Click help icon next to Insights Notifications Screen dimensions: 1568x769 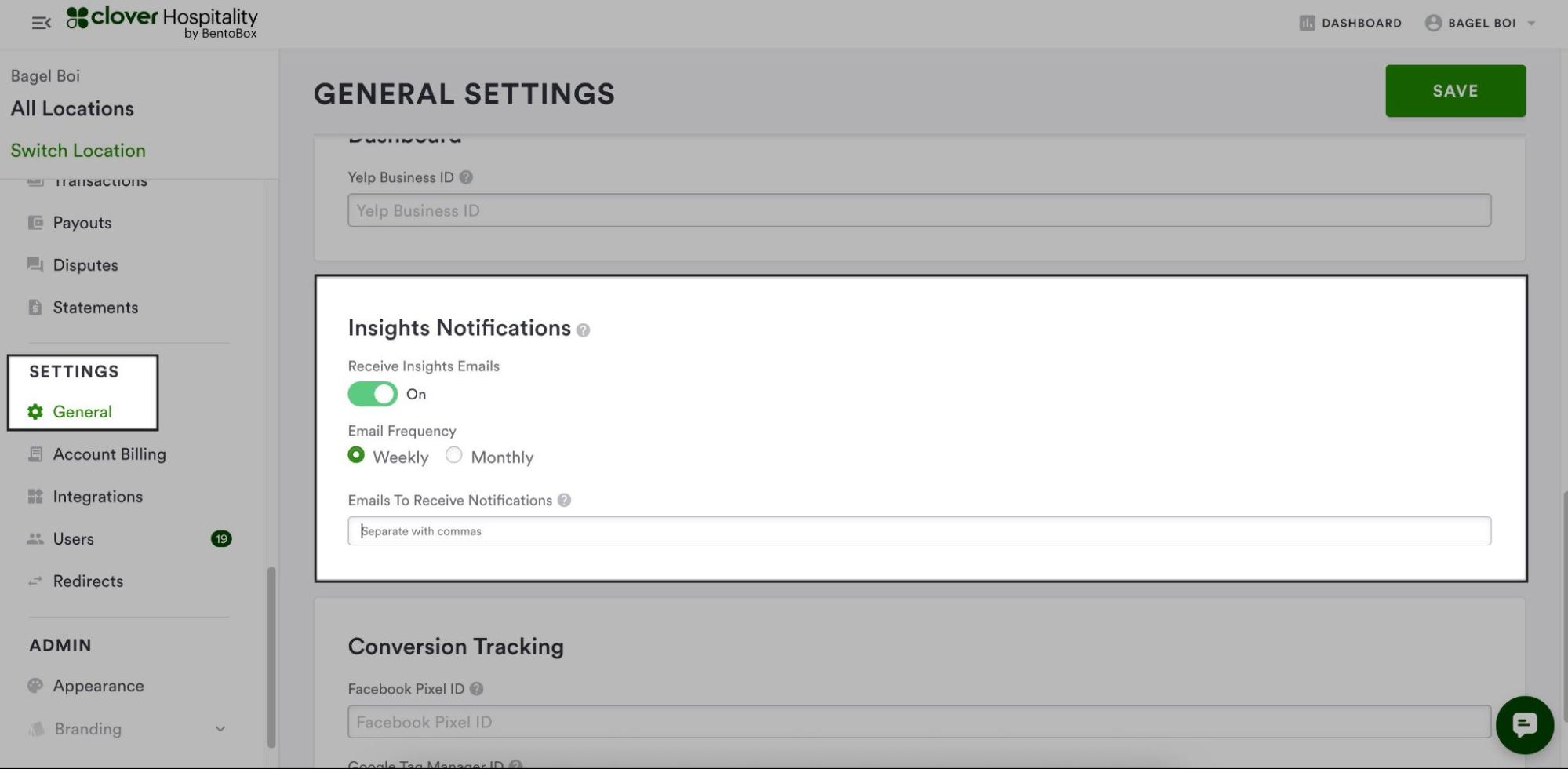(x=583, y=330)
